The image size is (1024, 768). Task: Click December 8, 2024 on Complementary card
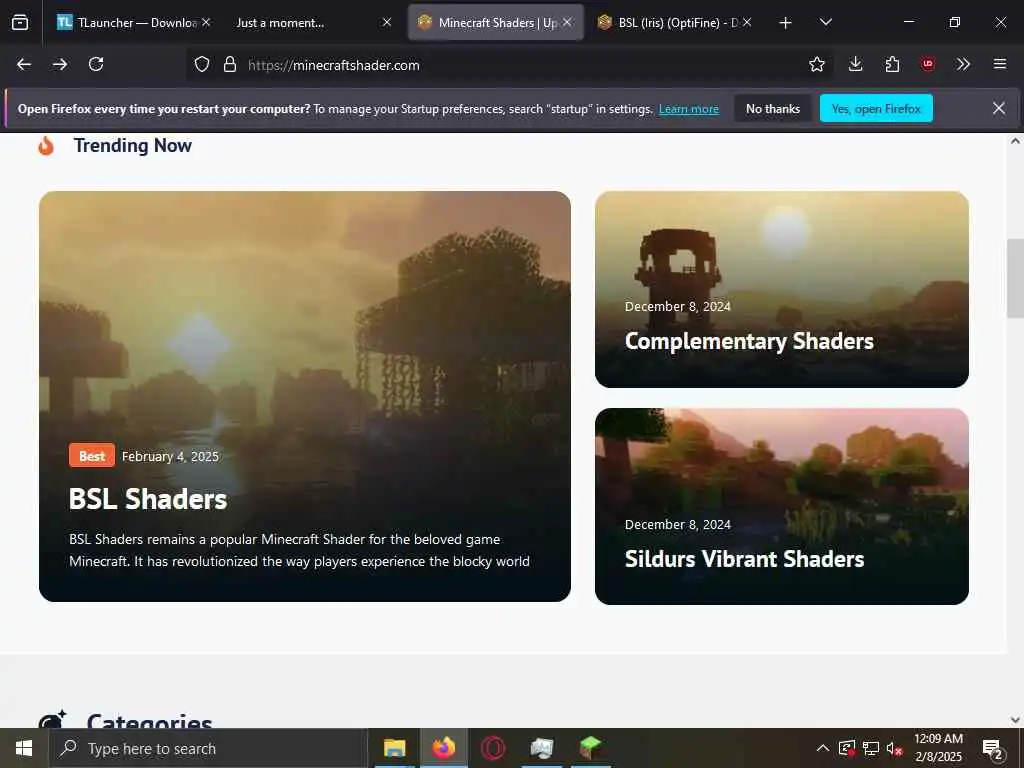pyautogui.click(x=678, y=306)
